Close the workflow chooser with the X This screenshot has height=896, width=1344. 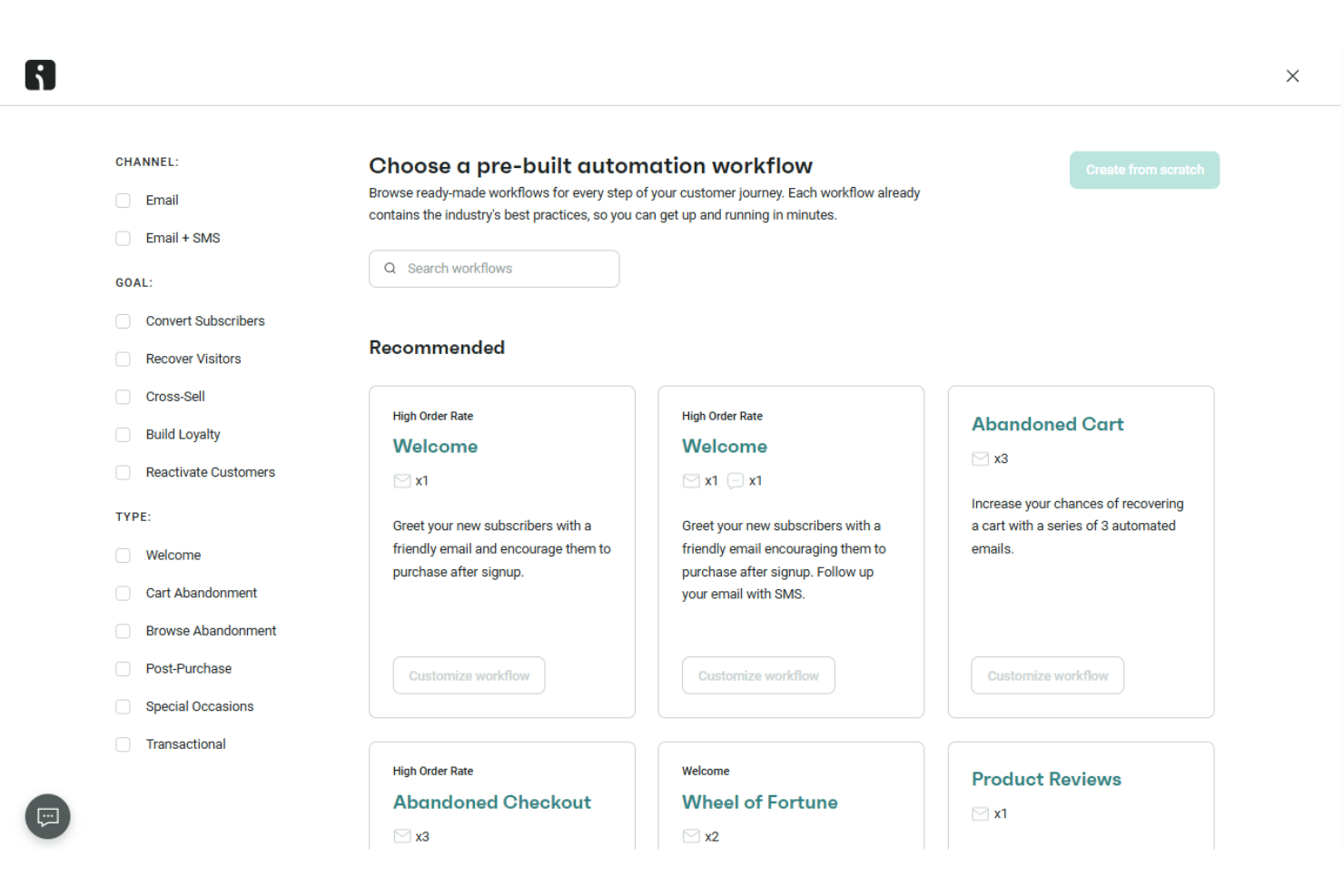pos(1292,76)
